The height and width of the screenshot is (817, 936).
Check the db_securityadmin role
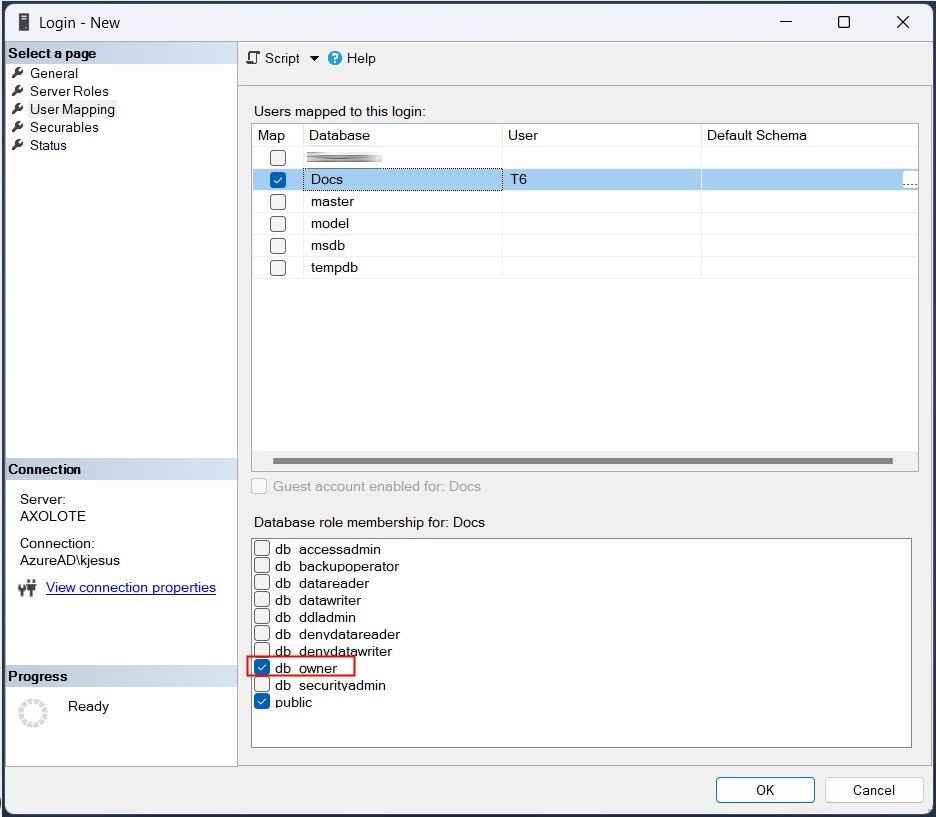point(262,684)
